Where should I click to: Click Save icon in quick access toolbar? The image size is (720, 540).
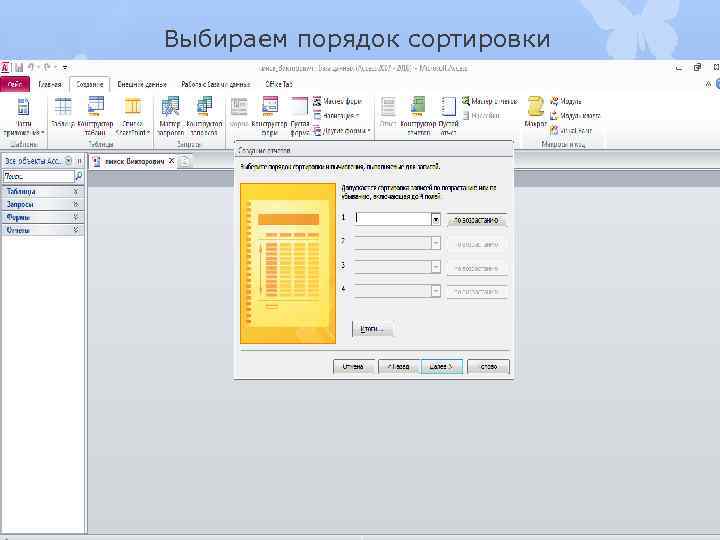click(x=19, y=68)
